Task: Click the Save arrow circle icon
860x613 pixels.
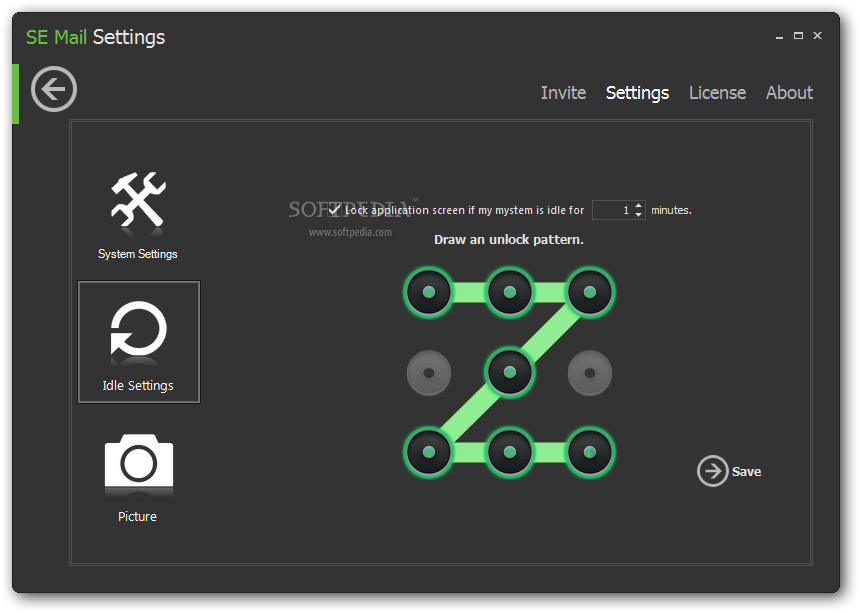Action: [x=712, y=471]
